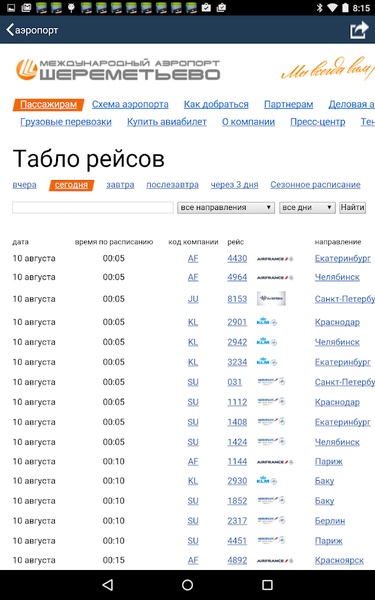Click SU code in flight 1408 row
This screenshot has width=375, height=600.
(193, 422)
